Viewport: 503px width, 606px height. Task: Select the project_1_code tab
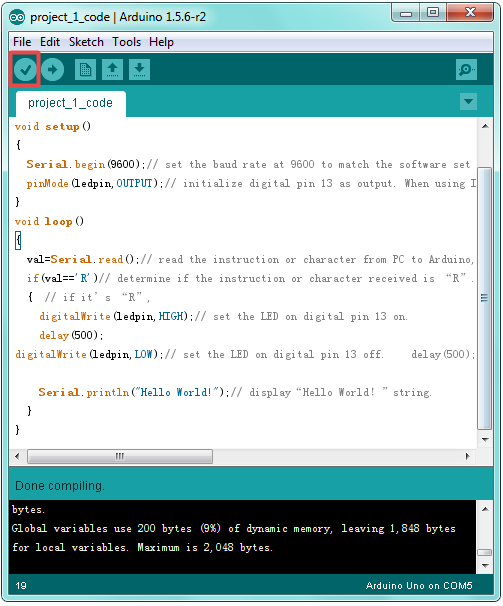(70, 103)
